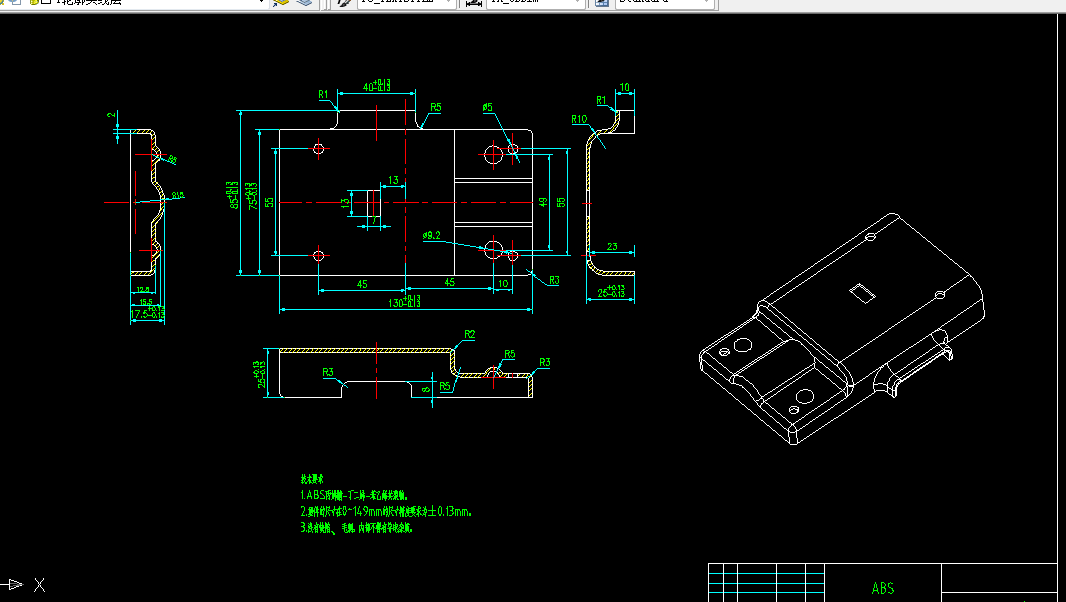1066x602 pixels.
Task: Click the stacked layers icon
Action: point(305,3)
